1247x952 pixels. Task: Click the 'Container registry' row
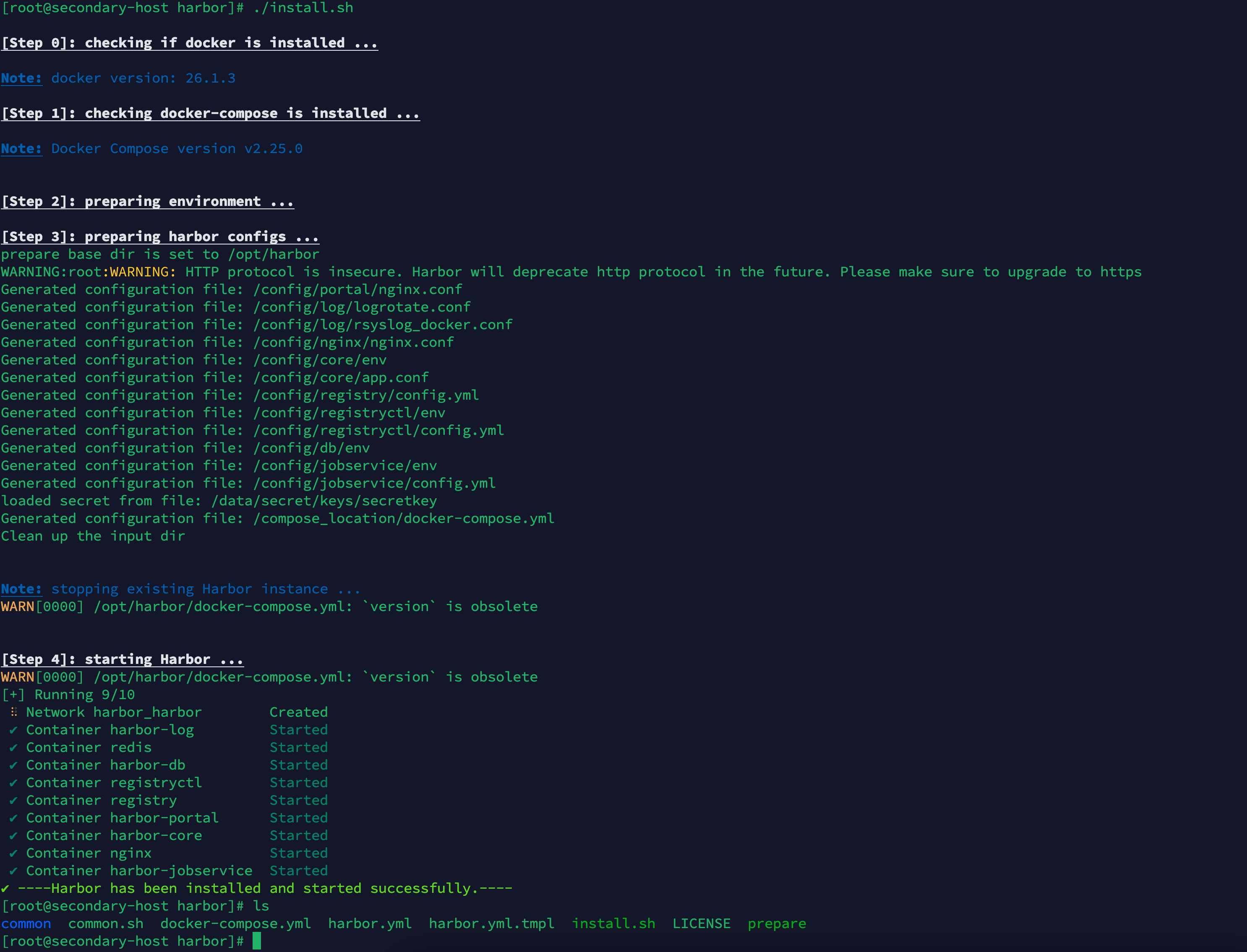pos(169,800)
